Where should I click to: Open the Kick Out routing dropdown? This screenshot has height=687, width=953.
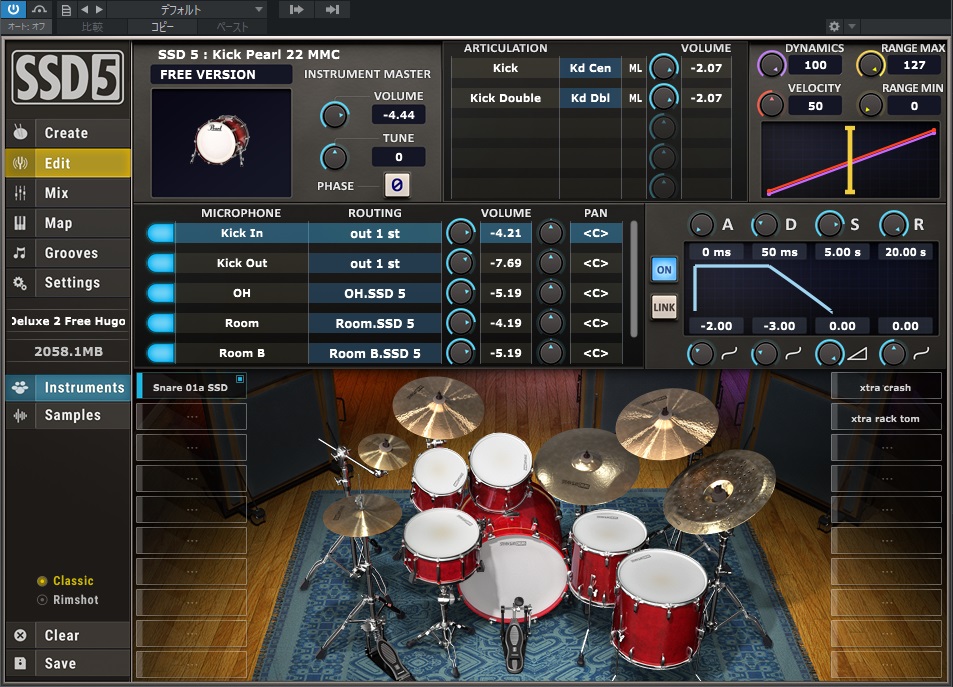(x=374, y=263)
